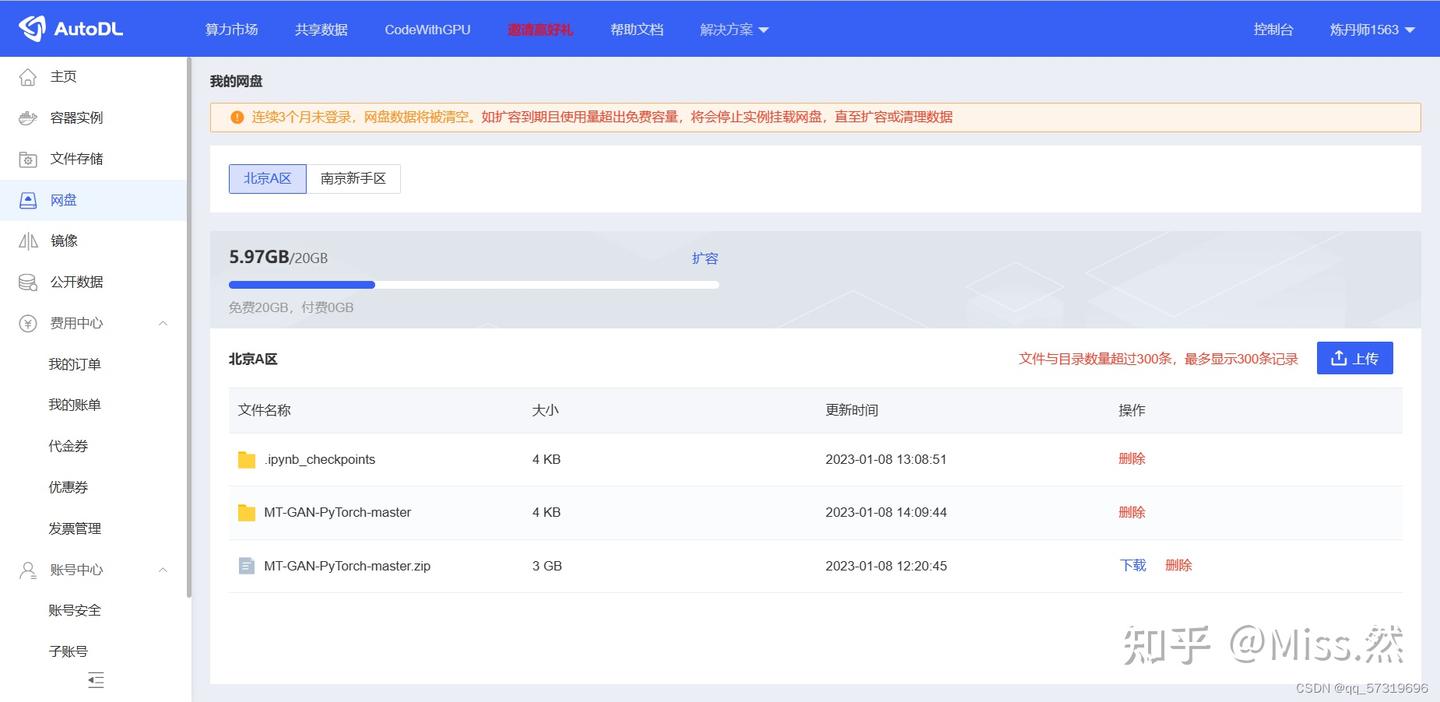This screenshot has height=702, width=1440.
Task: Click the file icon of MT-GAN-PyTorch-master.zip
Action: coord(245,565)
